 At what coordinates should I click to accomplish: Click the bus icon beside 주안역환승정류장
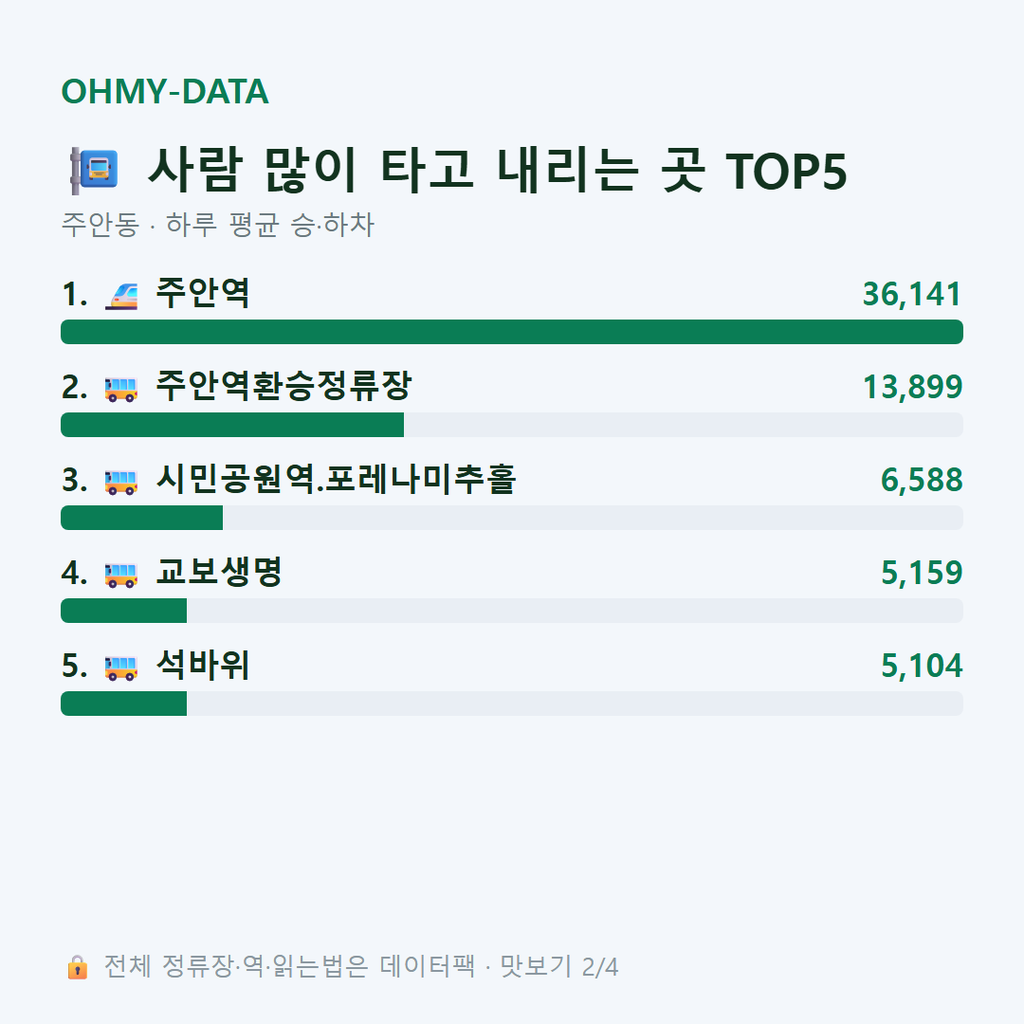(121, 389)
